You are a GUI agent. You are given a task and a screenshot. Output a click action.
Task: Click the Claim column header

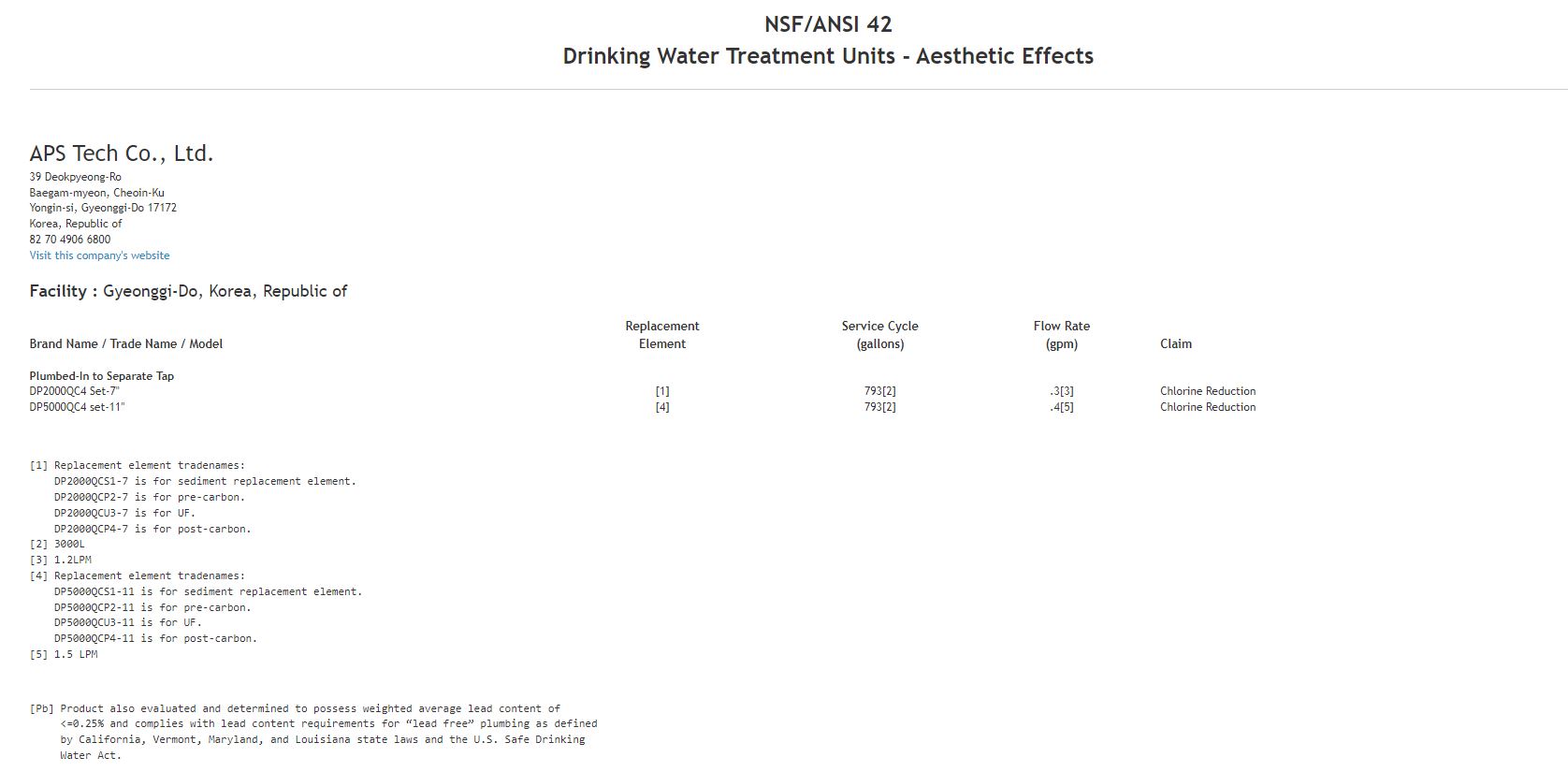point(1176,343)
